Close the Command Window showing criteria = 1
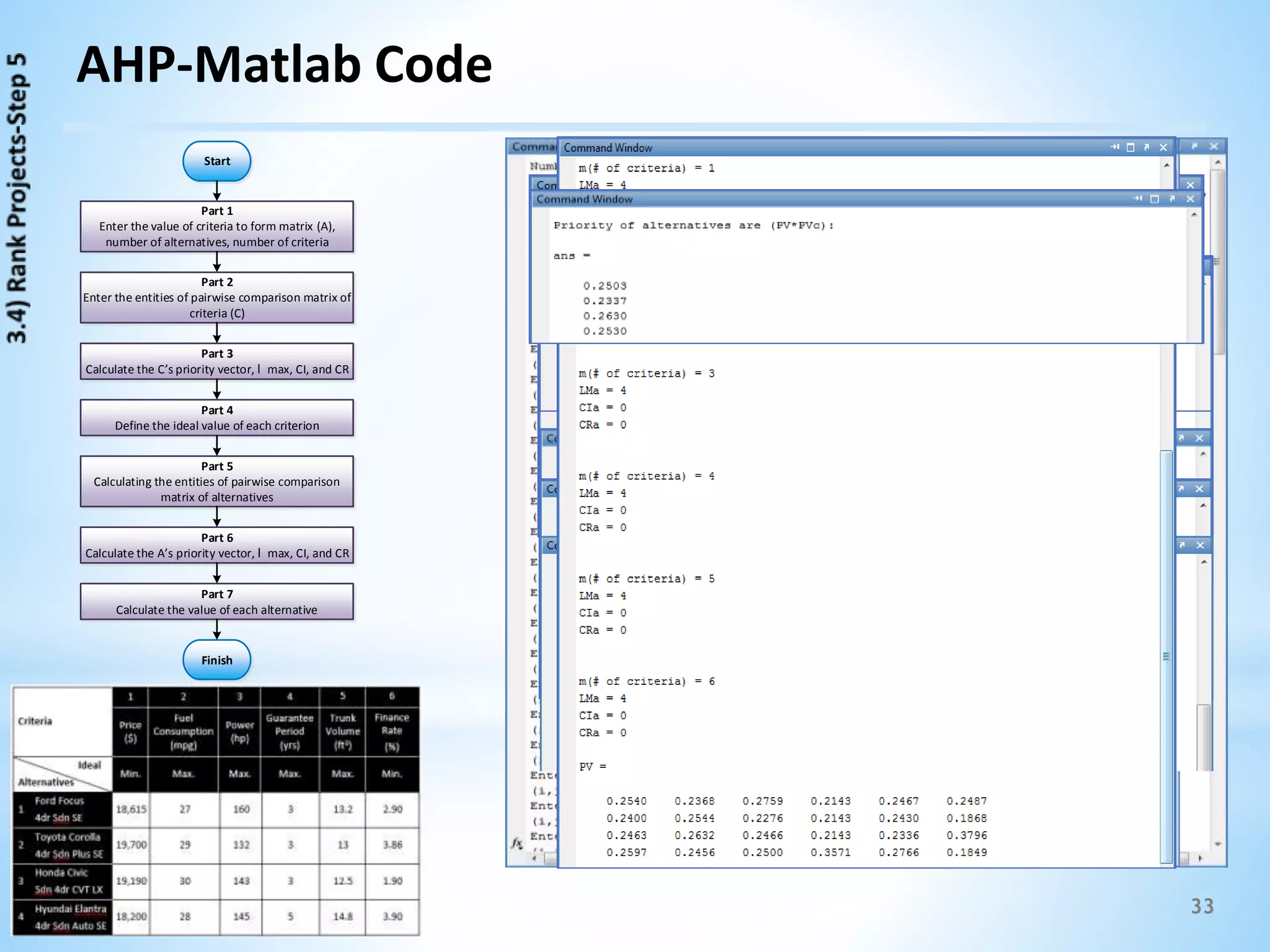Image resolution: width=1270 pixels, height=952 pixels. coord(1163,148)
